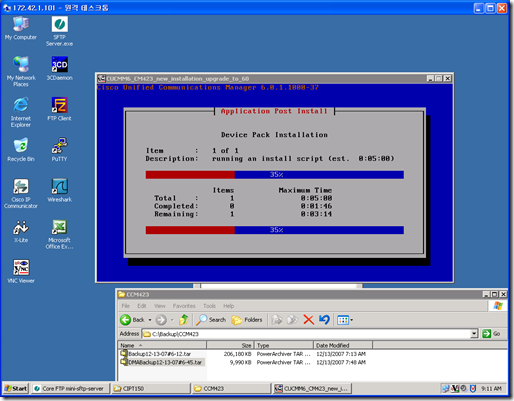Launch the VNC Viewer shortcut
Image resolution: width=514 pixels, height=401 pixels.
(x=21, y=271)
